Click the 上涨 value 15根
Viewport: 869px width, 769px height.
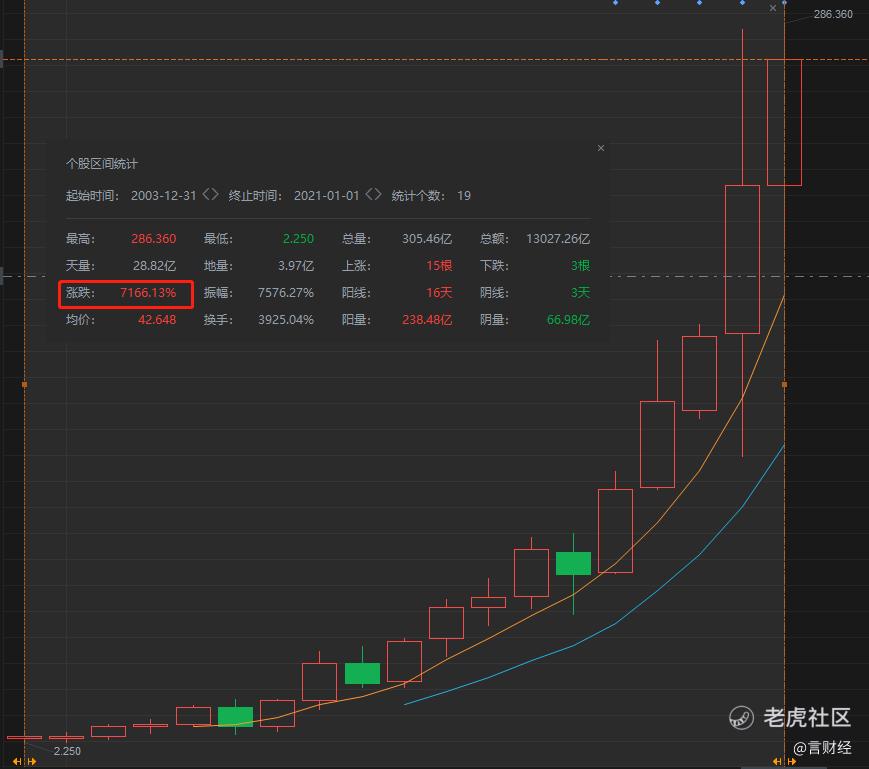coord(439,266)
